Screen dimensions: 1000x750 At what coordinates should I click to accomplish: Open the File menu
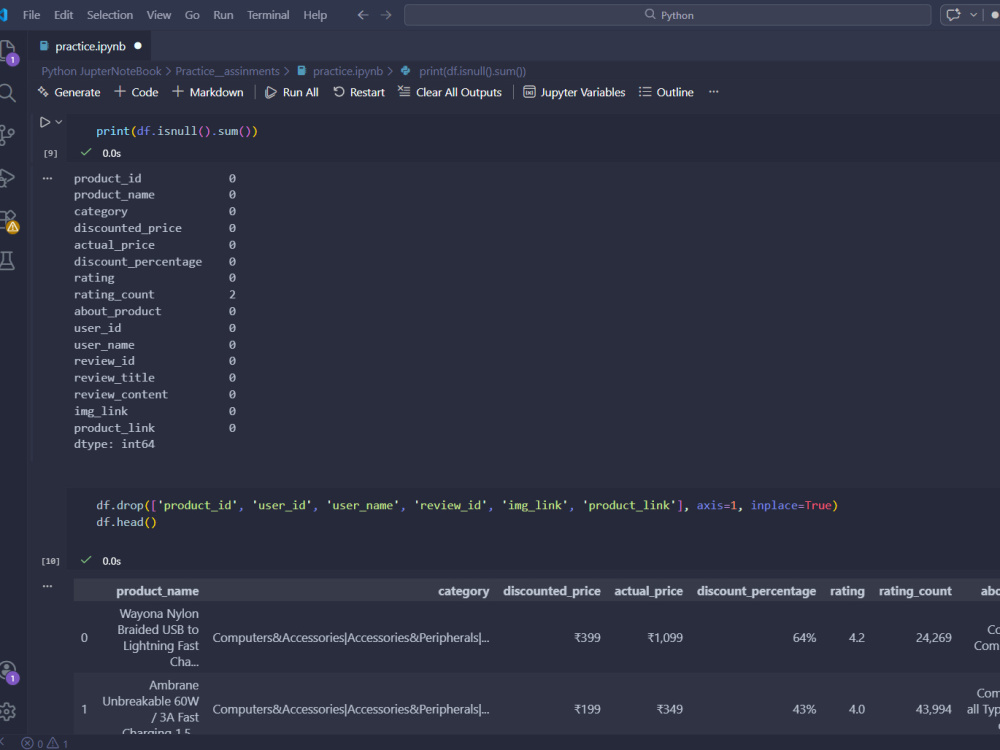pyautogui.click(x=31, y=15)
